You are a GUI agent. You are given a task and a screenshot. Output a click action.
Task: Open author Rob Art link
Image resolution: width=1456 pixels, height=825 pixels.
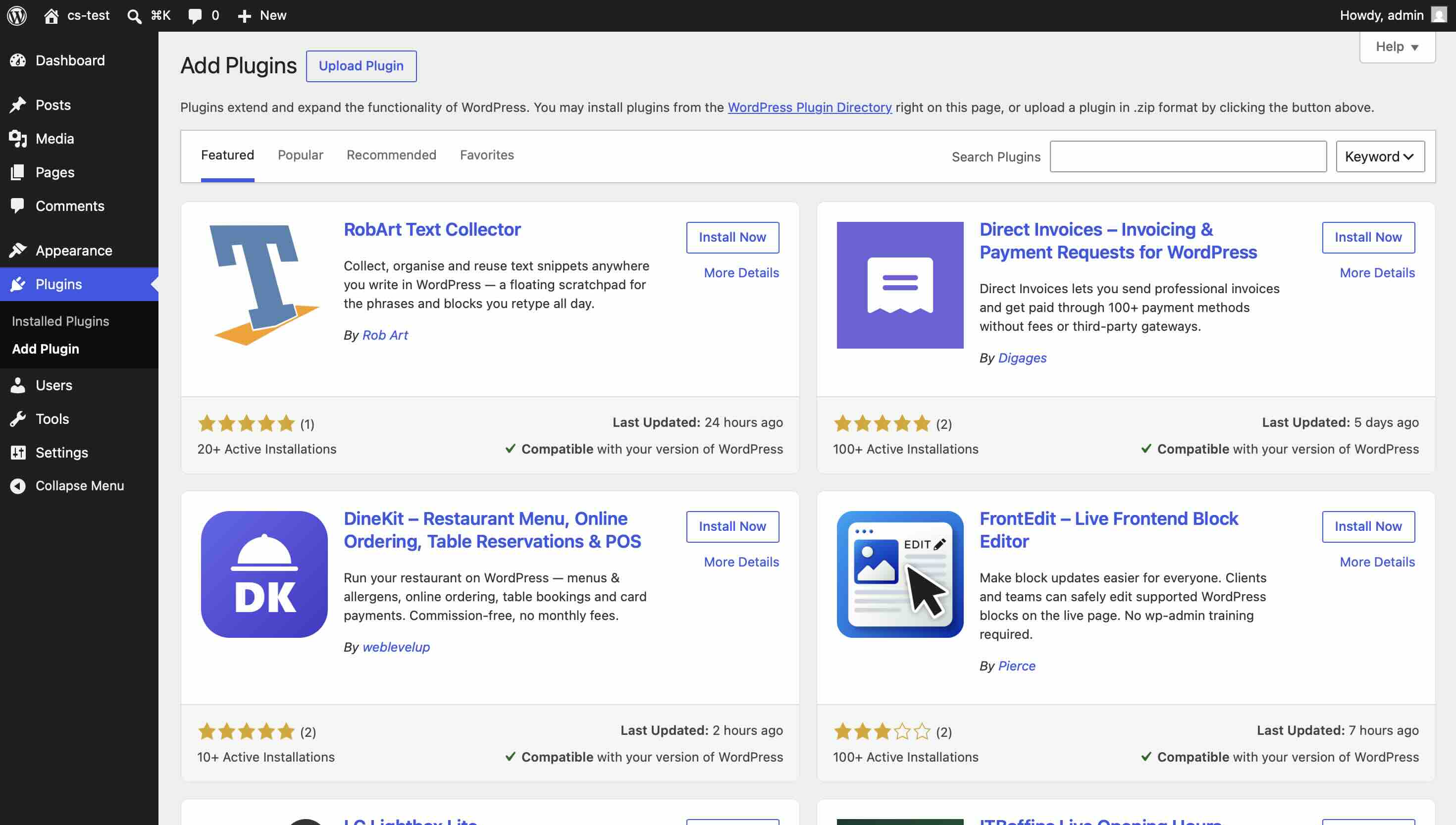385,335
